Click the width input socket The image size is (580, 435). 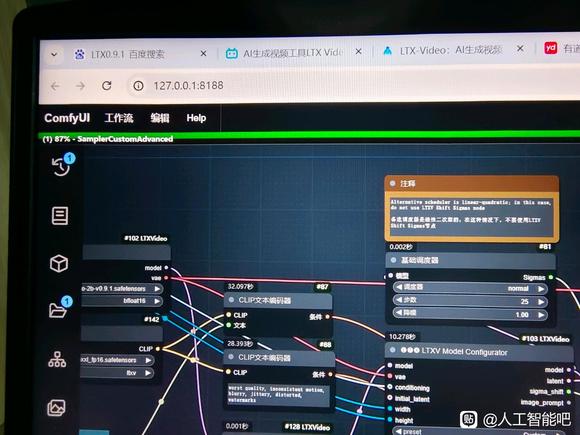(x=390, y=409)
